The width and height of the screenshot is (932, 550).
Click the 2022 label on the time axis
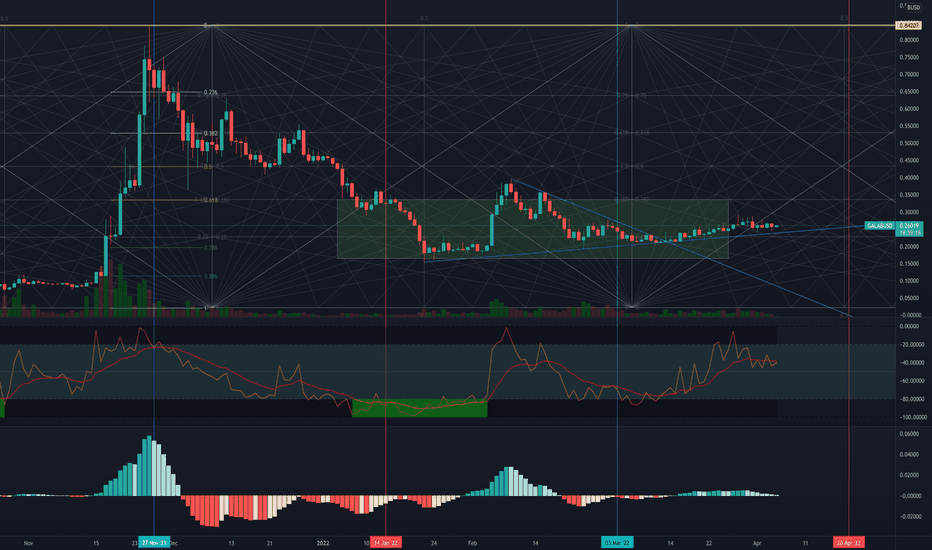click(x=323, y=543)
